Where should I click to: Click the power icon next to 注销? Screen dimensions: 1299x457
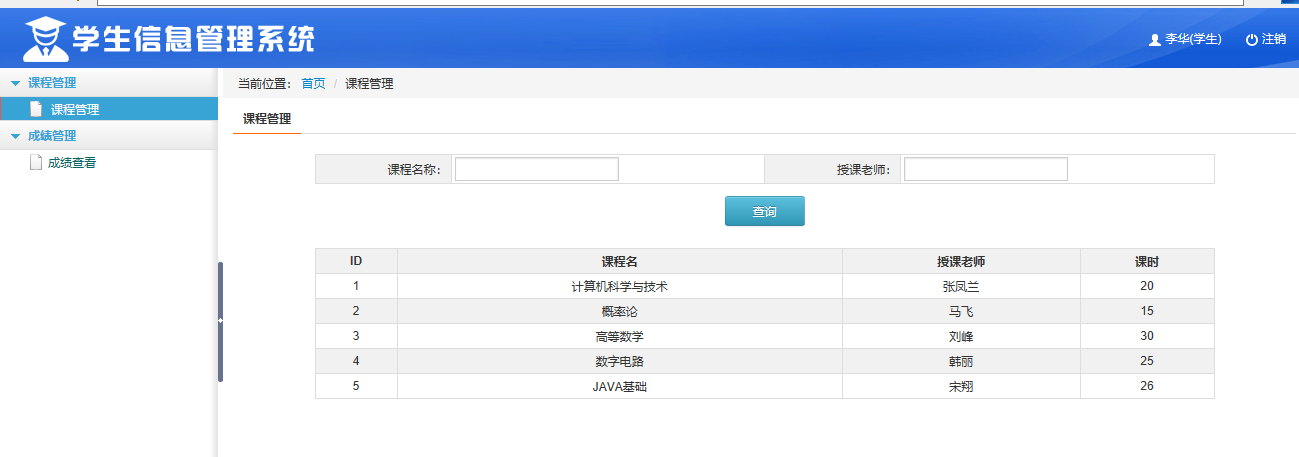tap(1251, 40)
